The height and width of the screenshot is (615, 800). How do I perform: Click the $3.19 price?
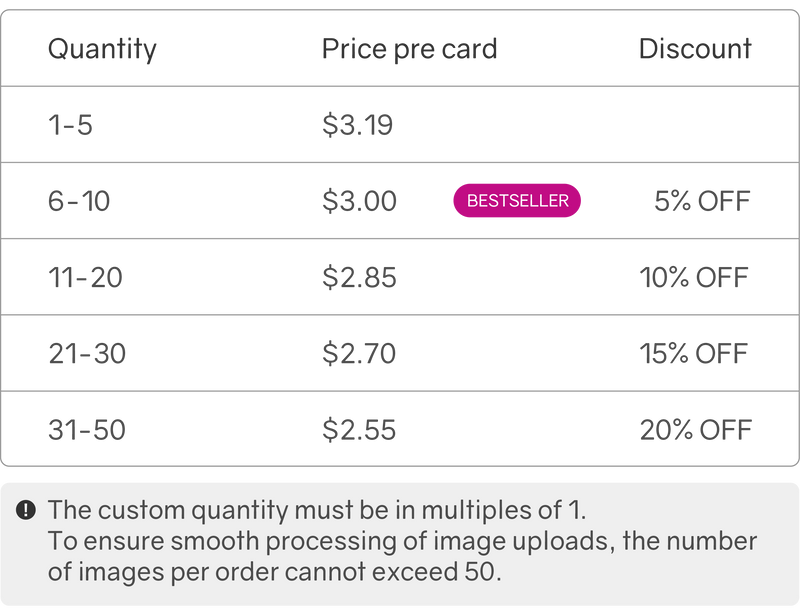point(358,125)
